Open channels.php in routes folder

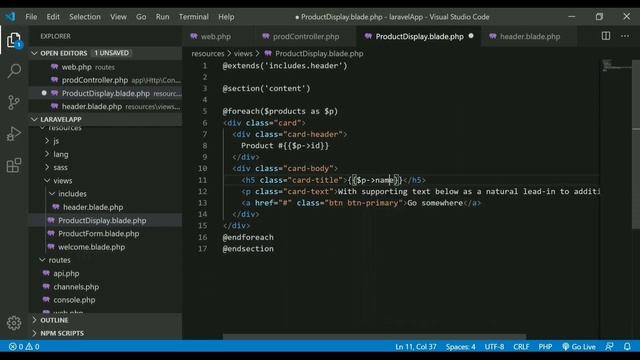[x=105, y=287]
